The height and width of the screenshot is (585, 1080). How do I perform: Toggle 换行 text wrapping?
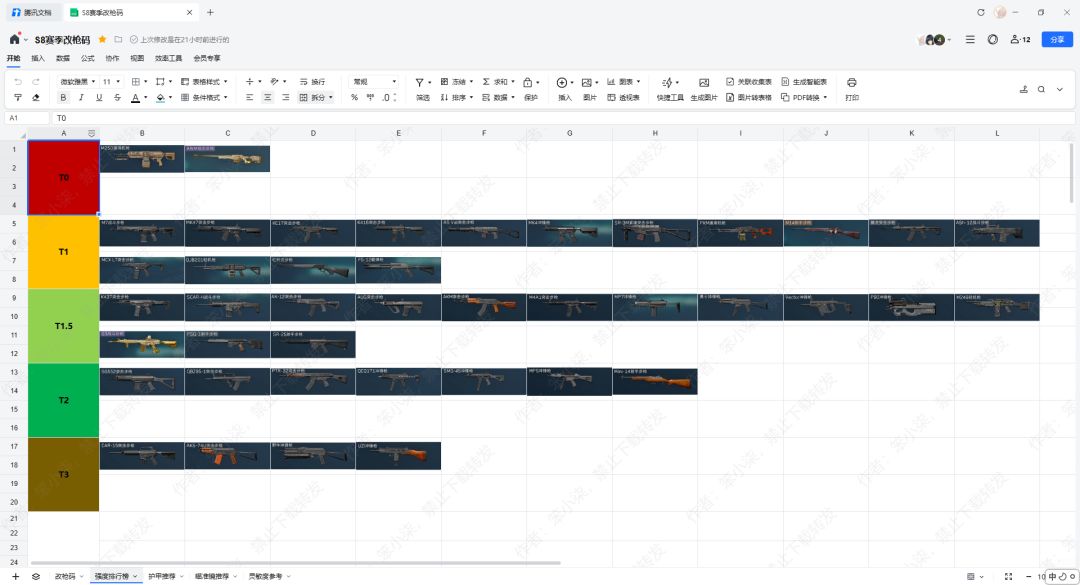[x=312, y=81]
